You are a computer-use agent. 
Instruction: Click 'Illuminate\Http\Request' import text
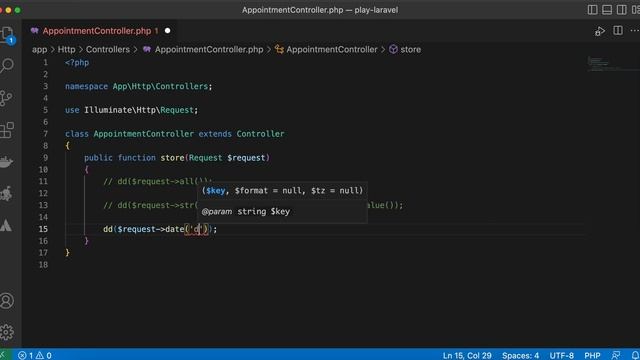coord(139,110)
